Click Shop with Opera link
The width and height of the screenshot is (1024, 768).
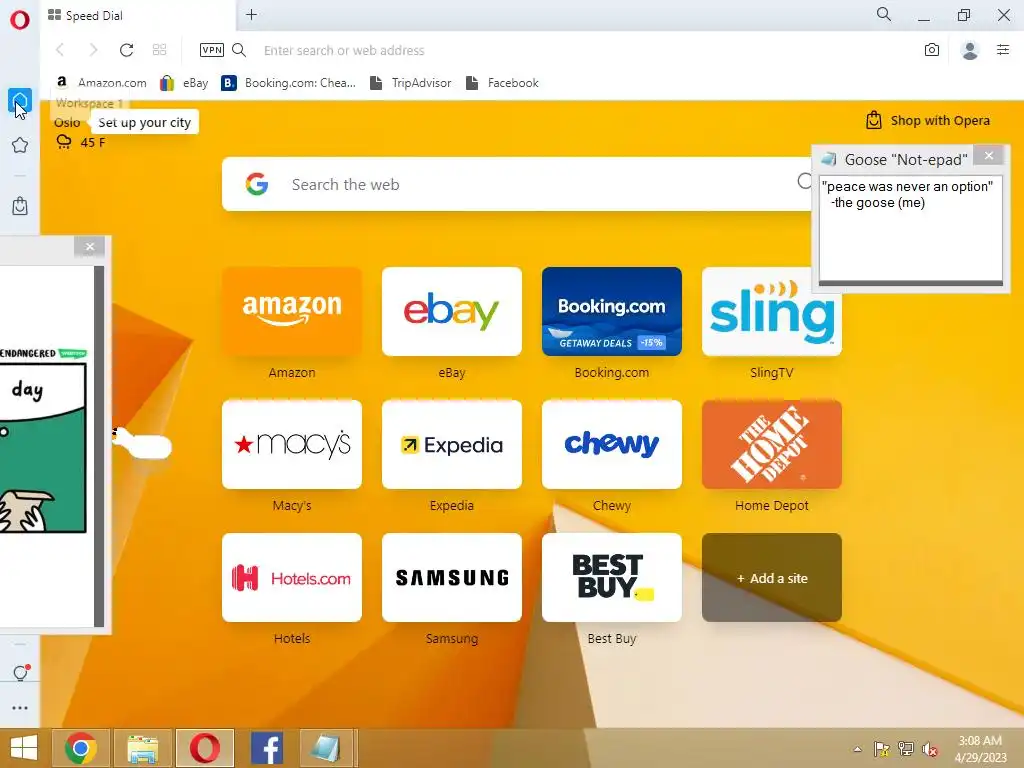point(928,120)
